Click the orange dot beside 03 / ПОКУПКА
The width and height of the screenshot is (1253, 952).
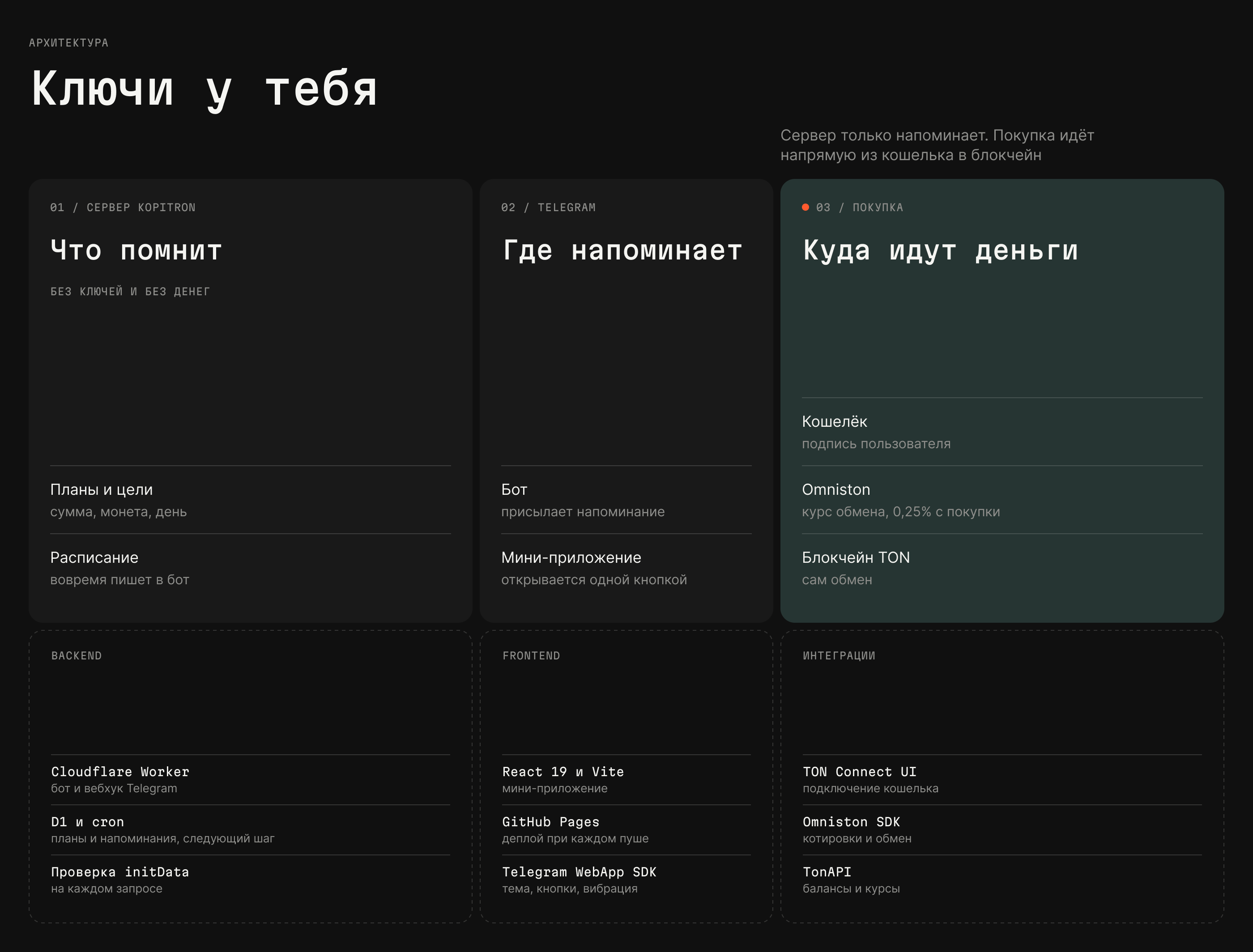(805, 208)
